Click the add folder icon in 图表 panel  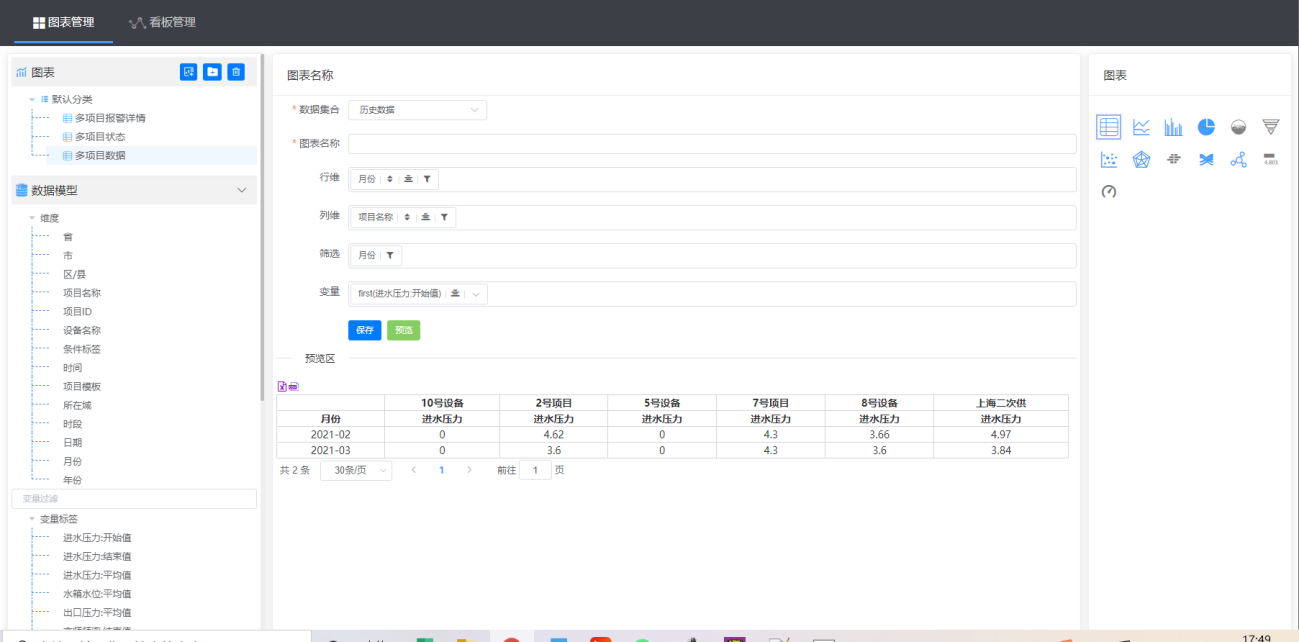(x=212, y=72)
